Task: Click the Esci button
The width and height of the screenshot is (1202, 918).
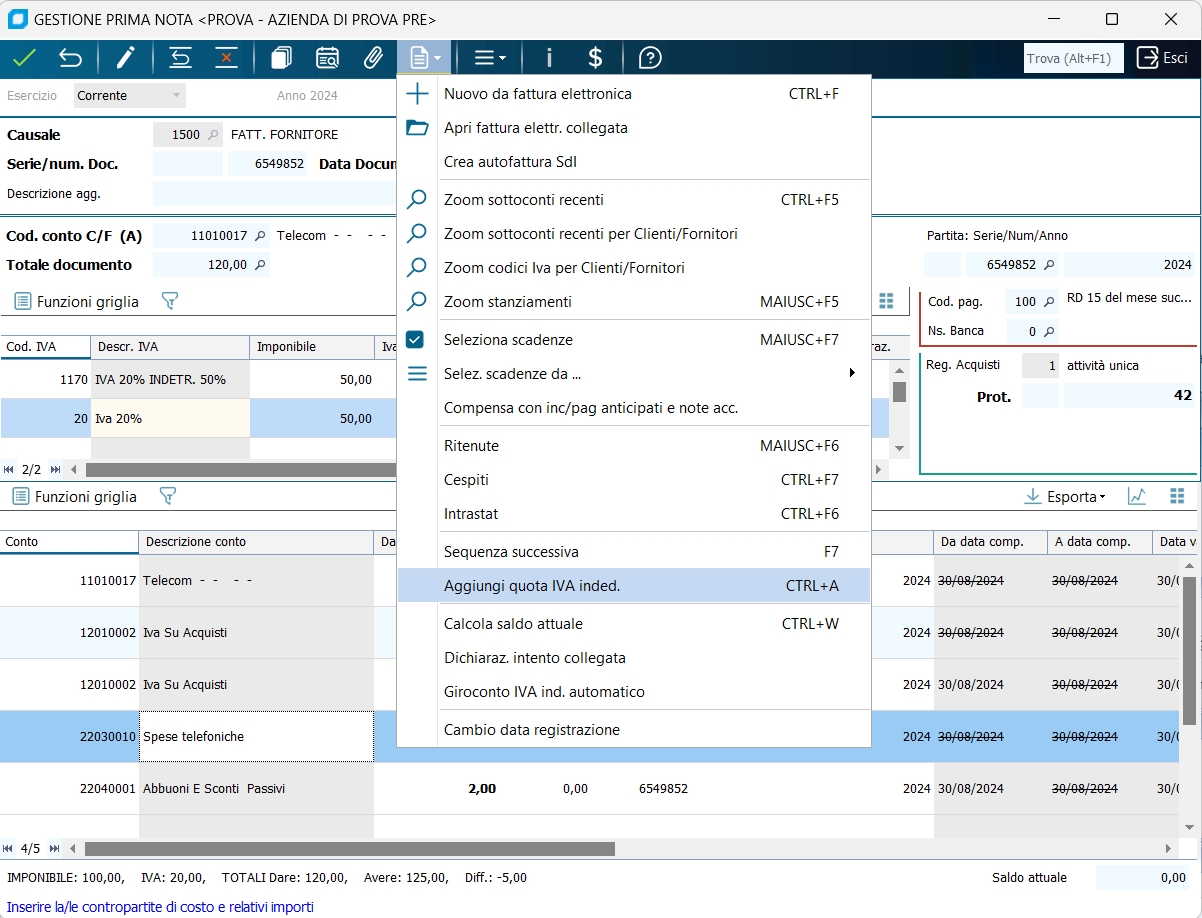Action: (1163, 58)
